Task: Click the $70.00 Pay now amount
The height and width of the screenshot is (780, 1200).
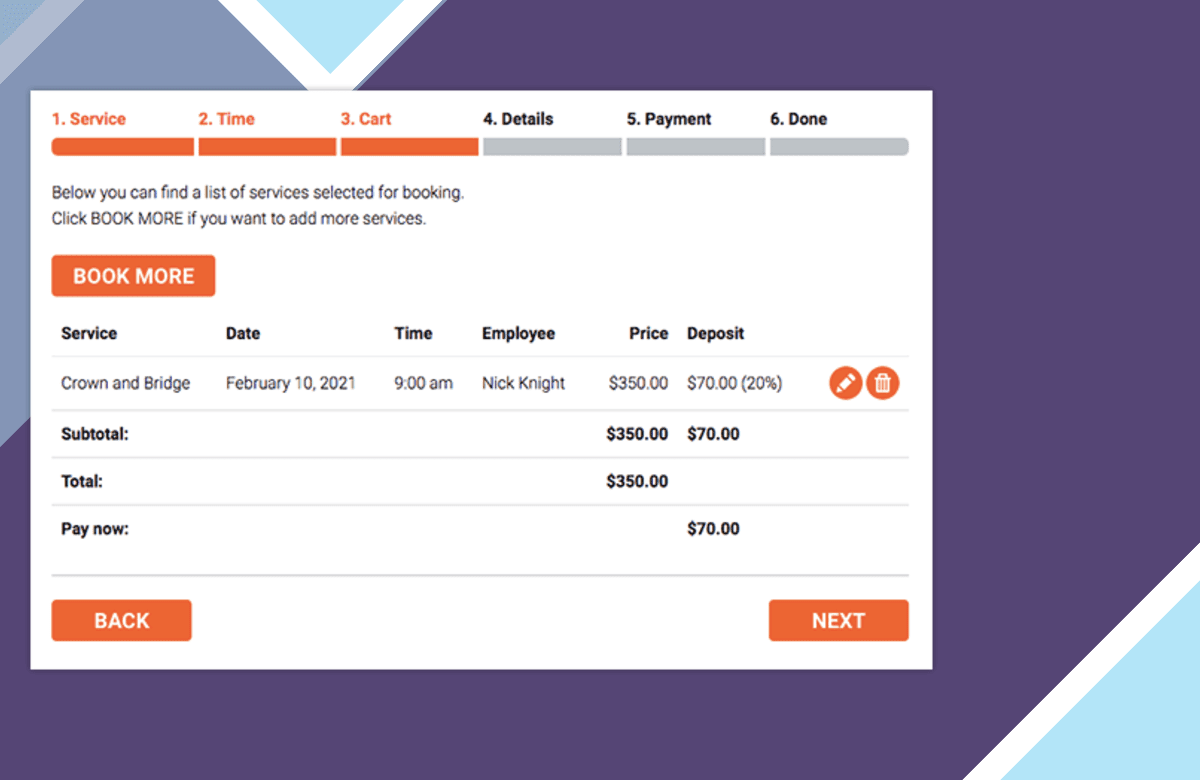Action: pos(713,529)
